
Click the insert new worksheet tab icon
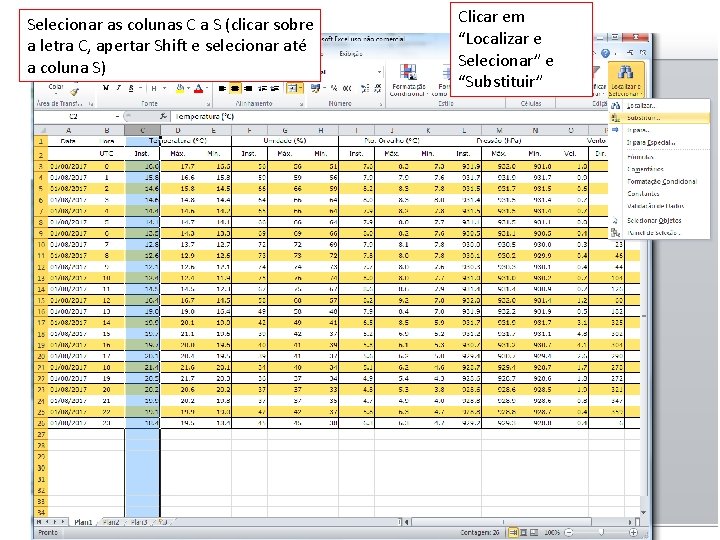coord(163,522)
